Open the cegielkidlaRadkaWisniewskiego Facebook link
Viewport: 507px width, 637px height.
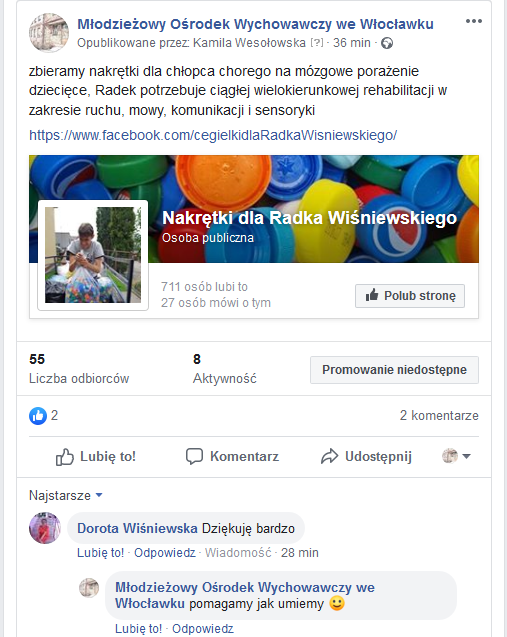(213, 135)
